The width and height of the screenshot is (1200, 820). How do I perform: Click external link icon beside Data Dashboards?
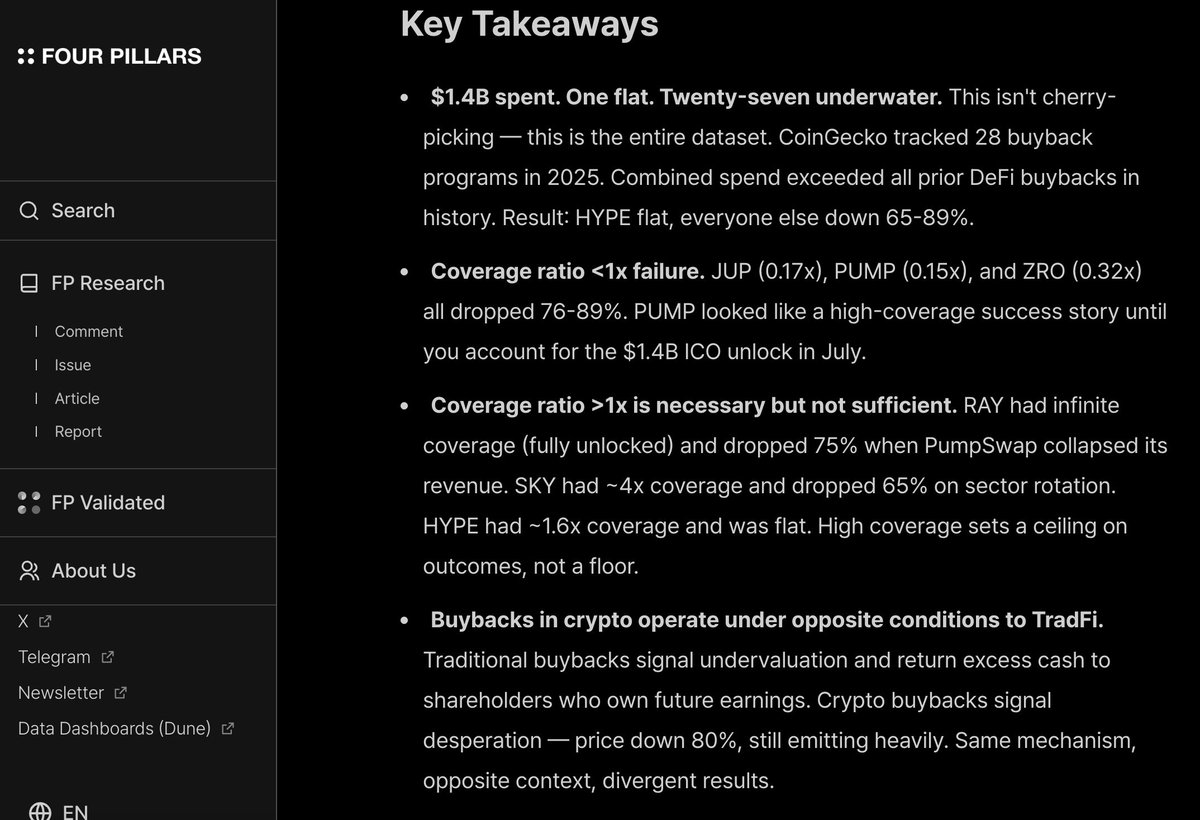click(228, 729)
